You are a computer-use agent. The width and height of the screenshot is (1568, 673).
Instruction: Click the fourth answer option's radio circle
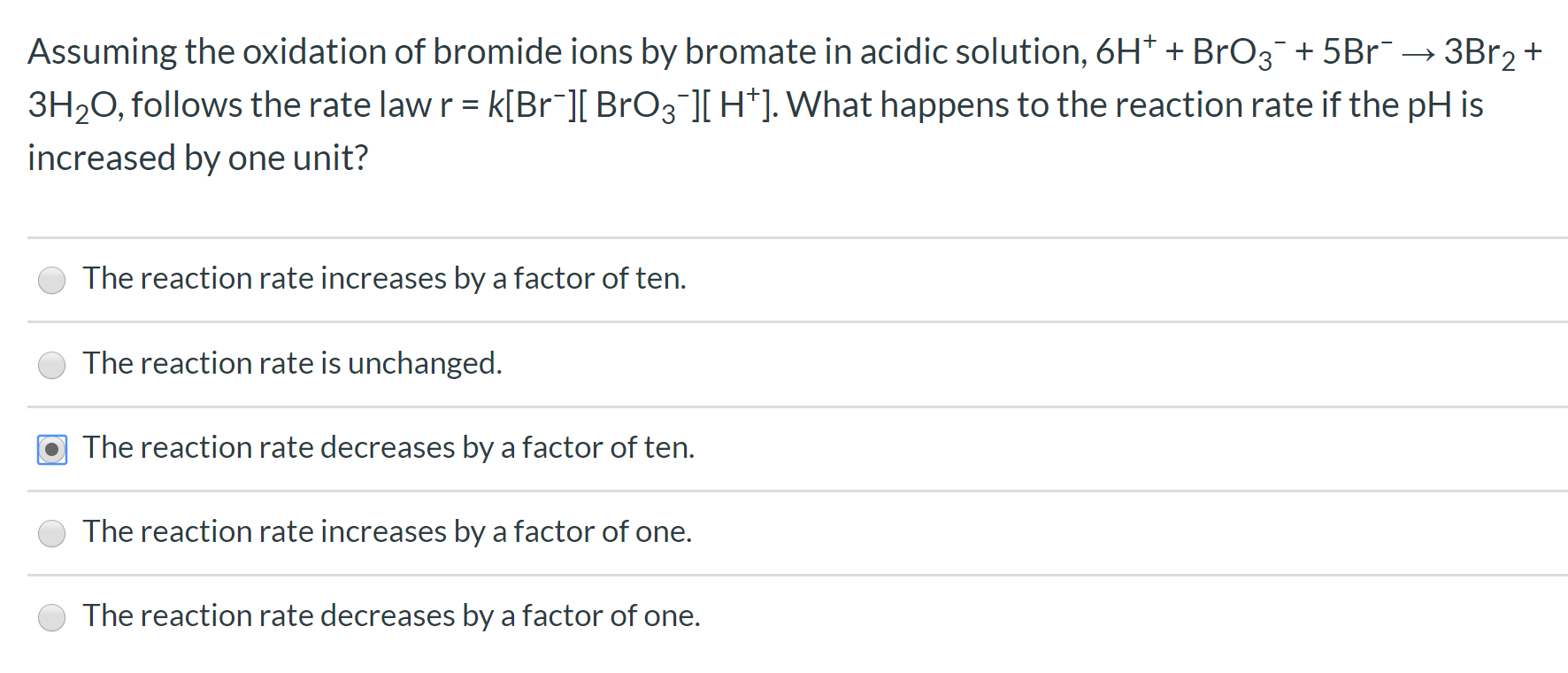point(51,533)
